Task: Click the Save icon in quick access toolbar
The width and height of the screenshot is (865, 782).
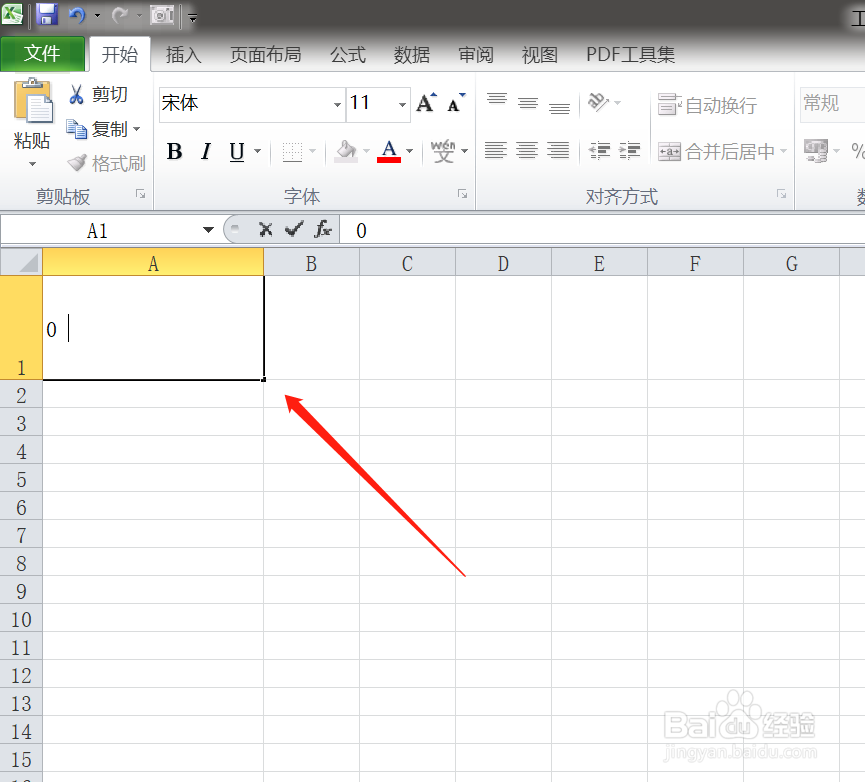Action: [x=47, y=14]
